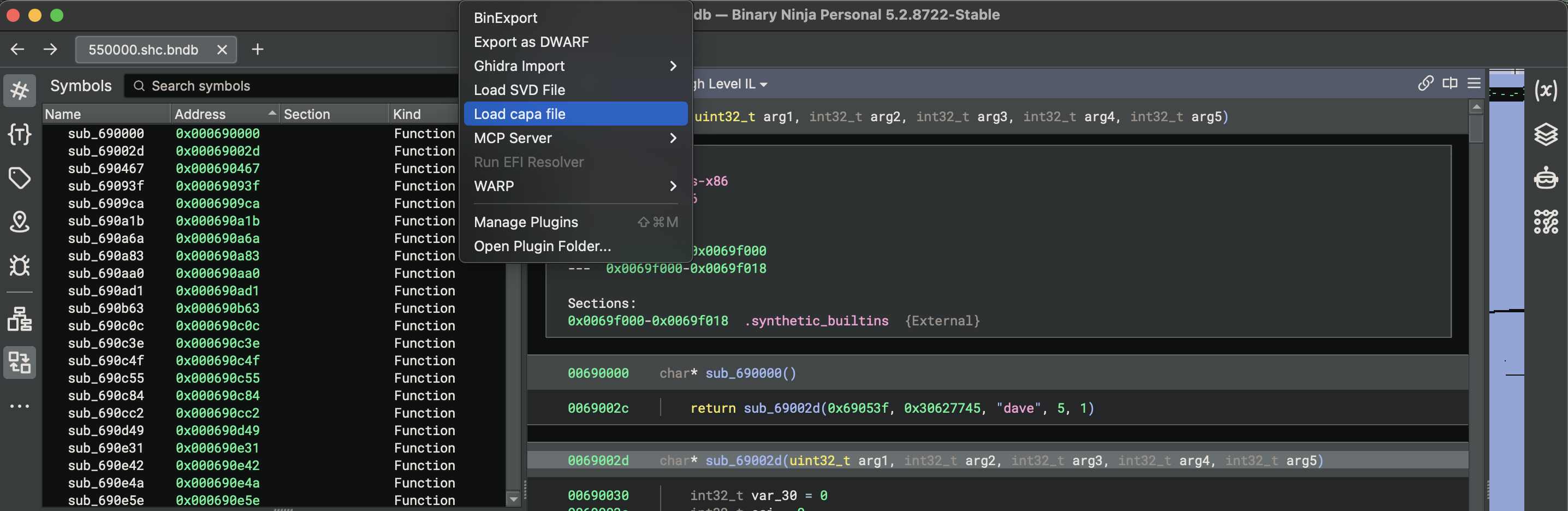Click the "dave" string literal
This screenshot has width=1568, height=511.
[x=1018, y=408]
